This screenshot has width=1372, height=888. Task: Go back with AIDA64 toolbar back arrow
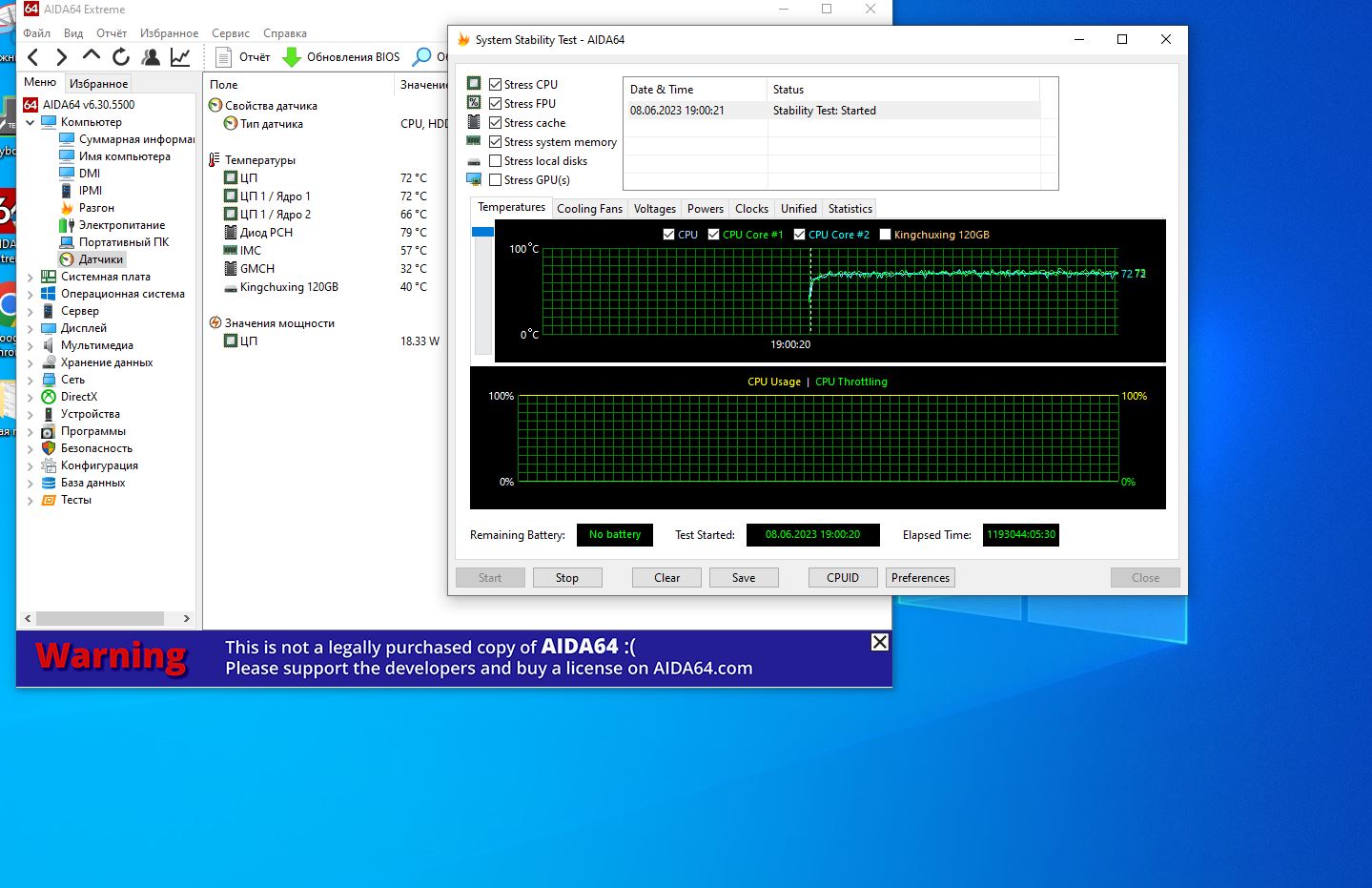point(33,57)
